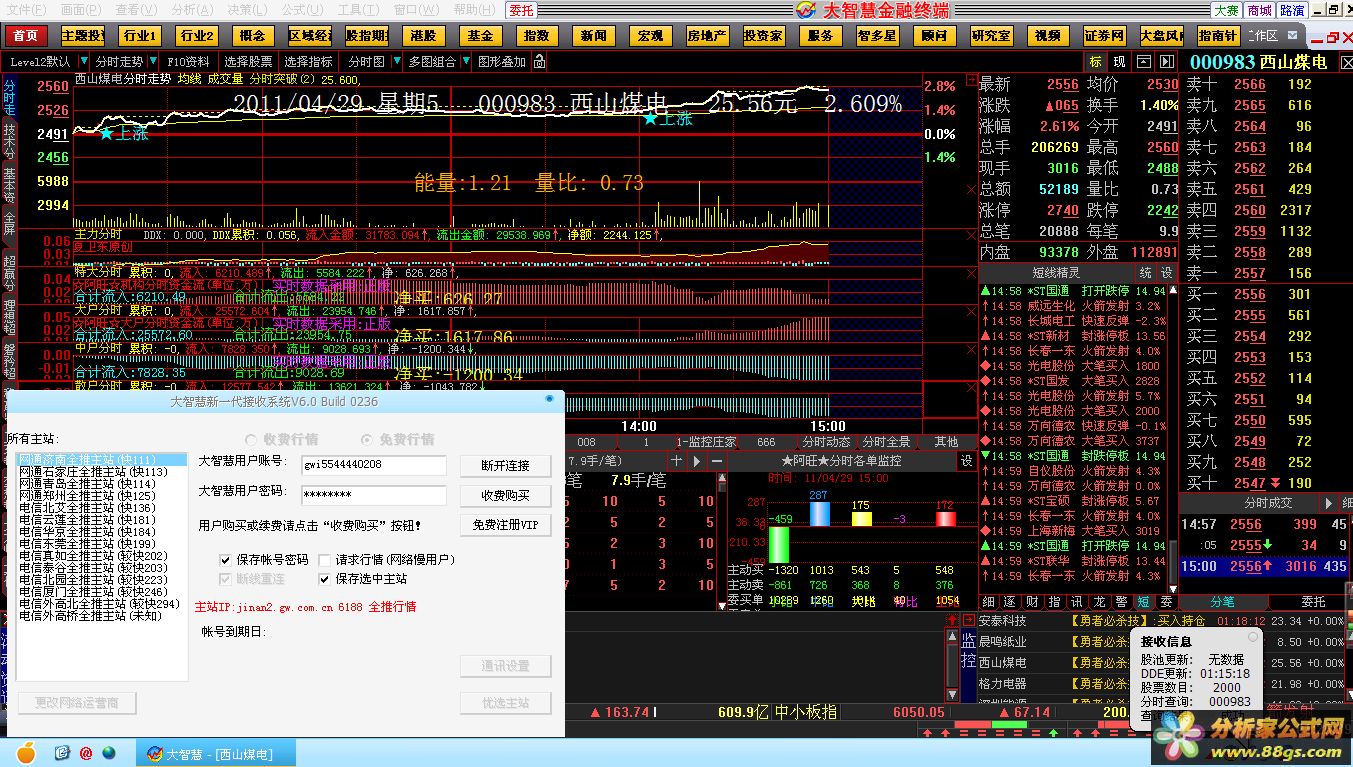Toggle the 标 marker icon
Image resolution: width=1353 pixels, height=767 pixels.
click(1095, 62)
